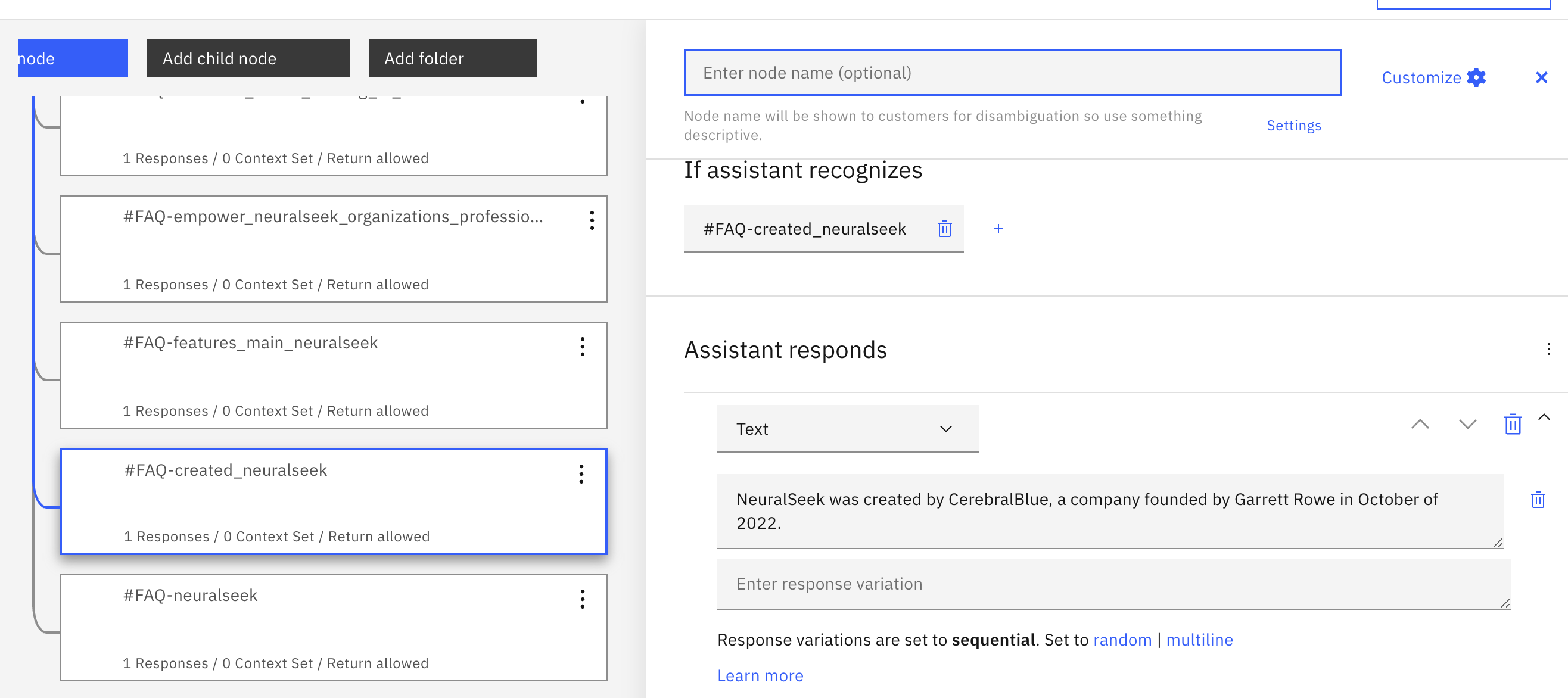The height and width of the screenshot is (698, 1568).
Task: Select the #FAQ-neuralseek node
Action: 334,628
